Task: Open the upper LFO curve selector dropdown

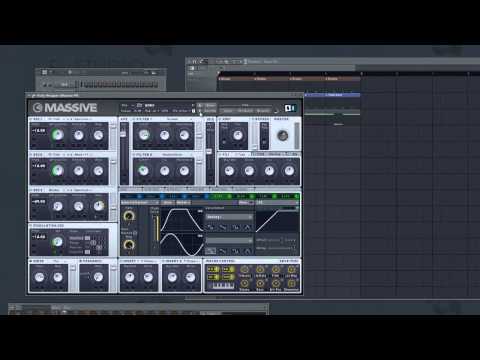Action: click(x=229, y=217)
